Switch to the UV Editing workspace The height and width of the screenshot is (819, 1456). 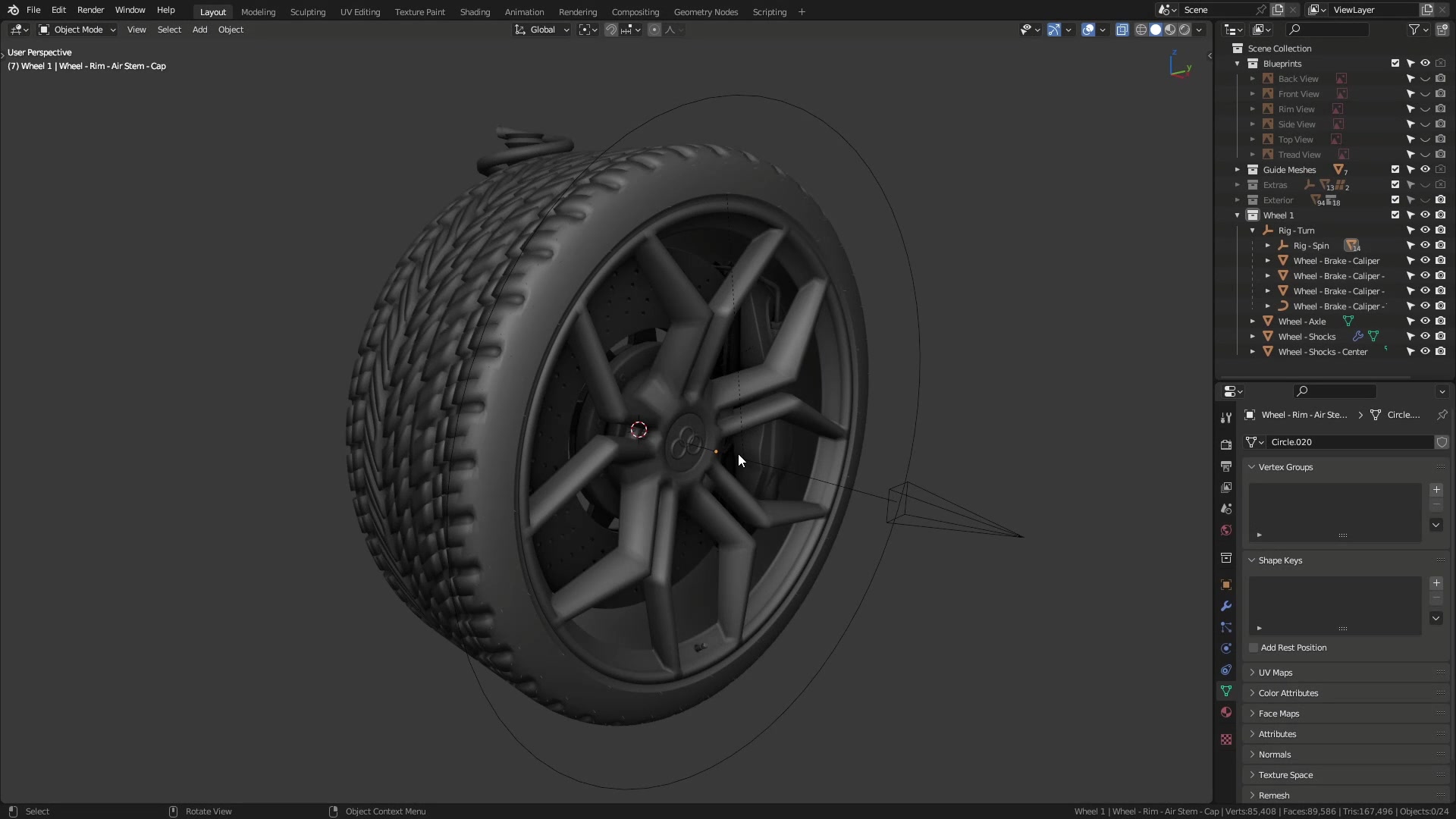(360, 12)
